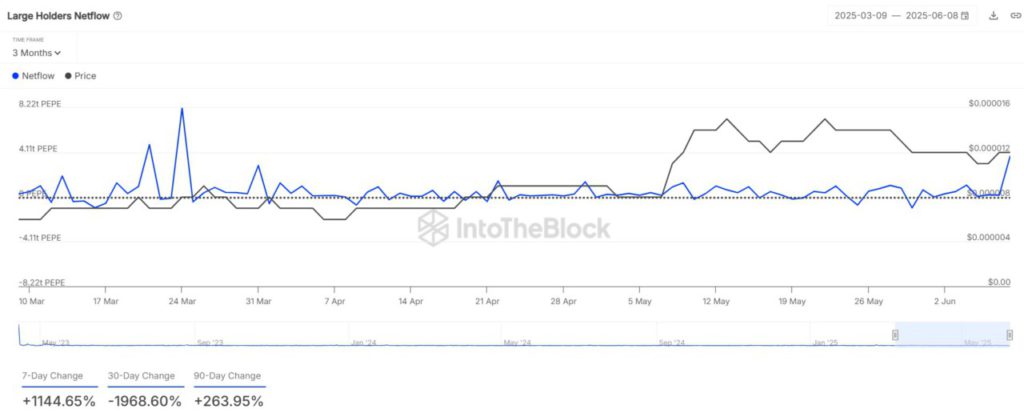Image resolution: width=1024 pixels, height=413 pixels.
Task: Click the IntoTheBlock watermark logo
Action: pos(514,228)
